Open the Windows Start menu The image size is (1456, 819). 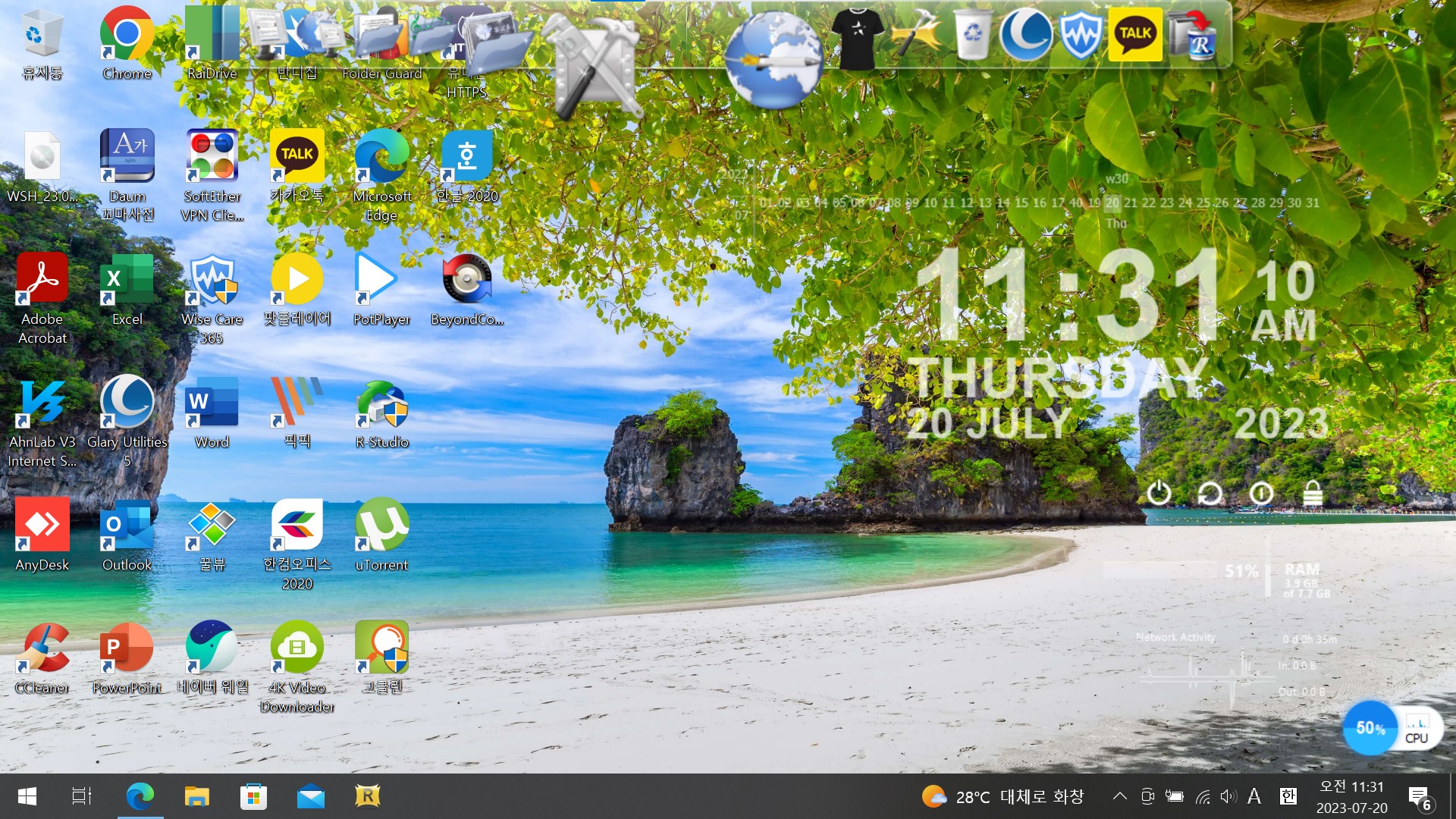(27, 796)
